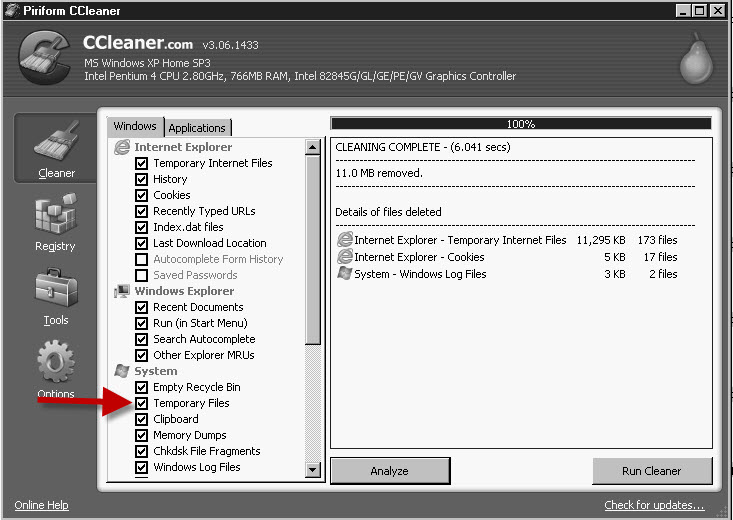Click the '173 files' count
The image size is (733, 520).
point(657,240)
